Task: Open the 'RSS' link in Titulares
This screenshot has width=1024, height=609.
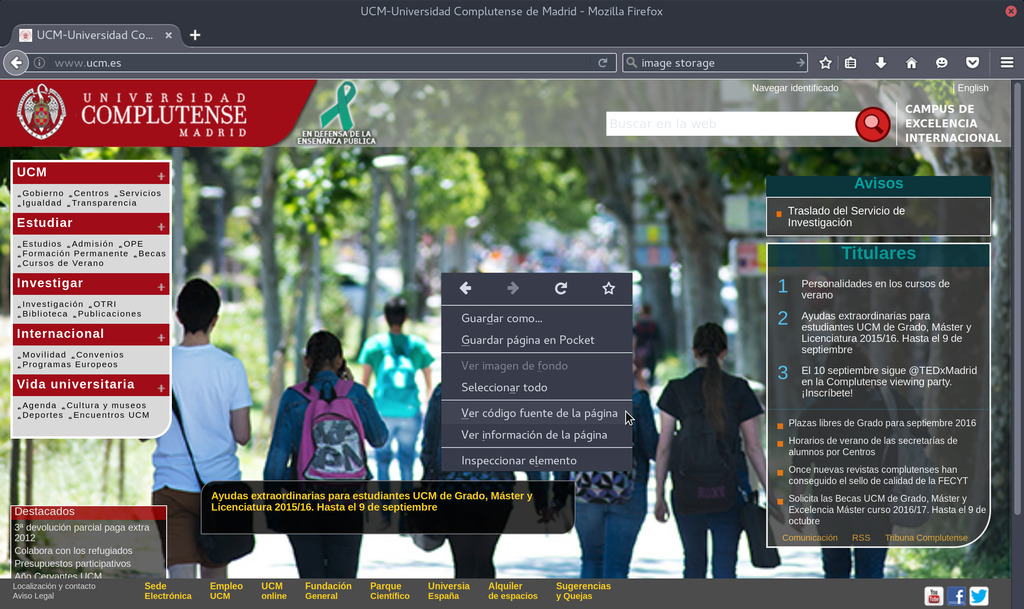Action: tap(861, 538)
